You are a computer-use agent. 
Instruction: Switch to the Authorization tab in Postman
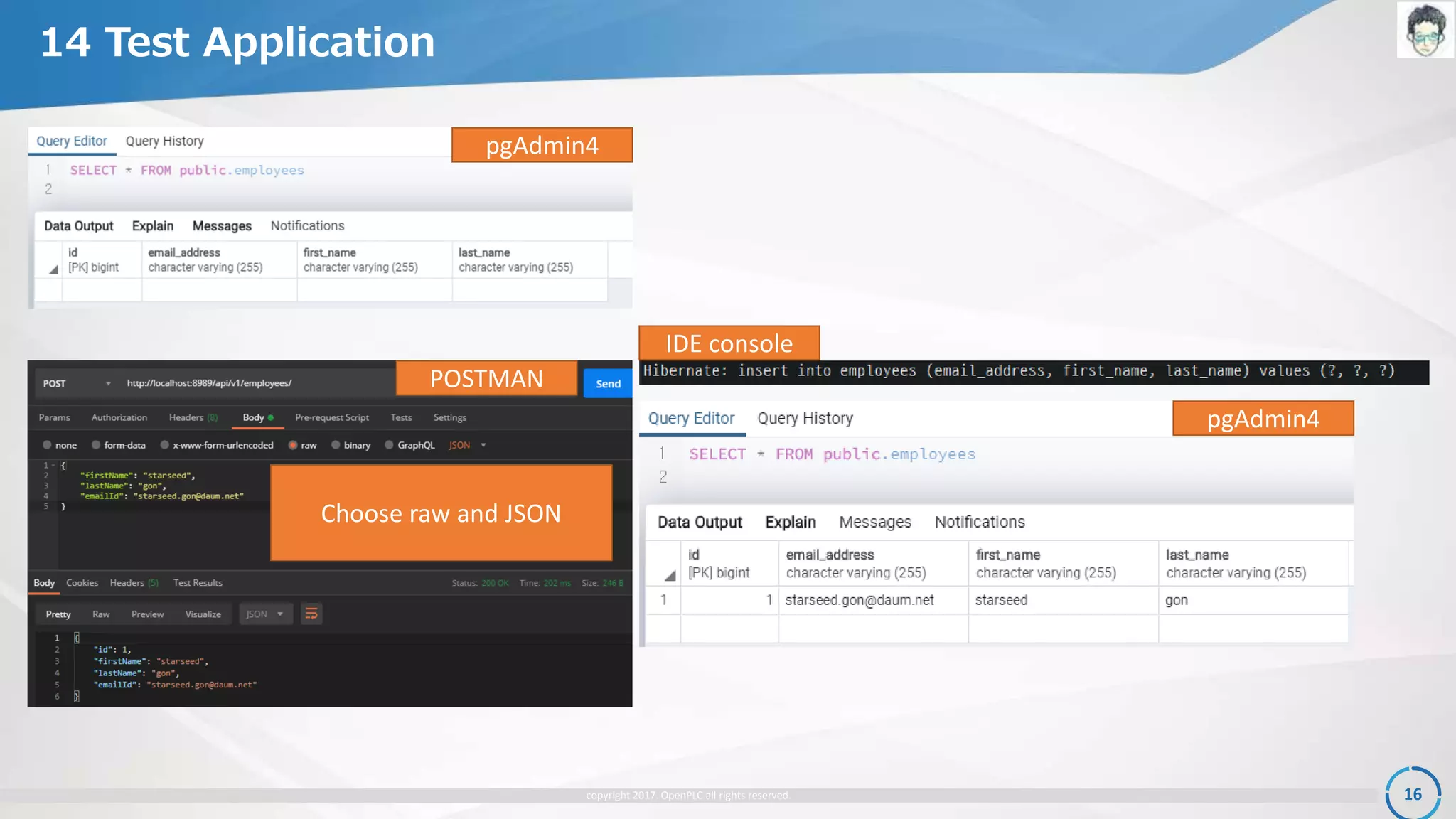point(119,417)
